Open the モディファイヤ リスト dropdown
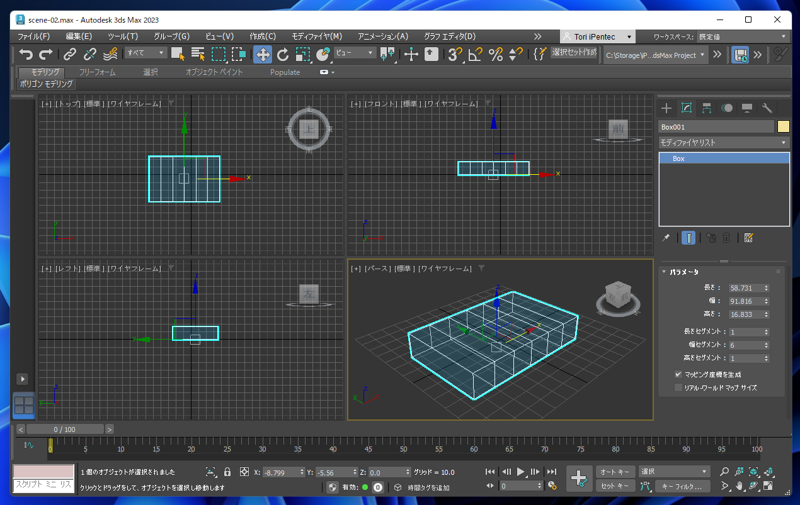 pyautogui.click(x=723, y=143)
